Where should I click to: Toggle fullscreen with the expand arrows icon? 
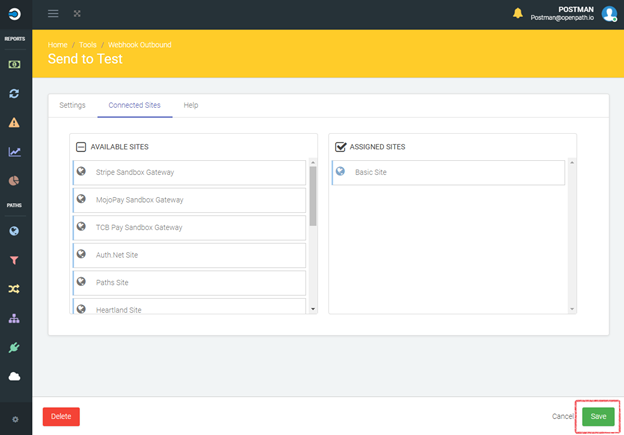coord(77,14)
